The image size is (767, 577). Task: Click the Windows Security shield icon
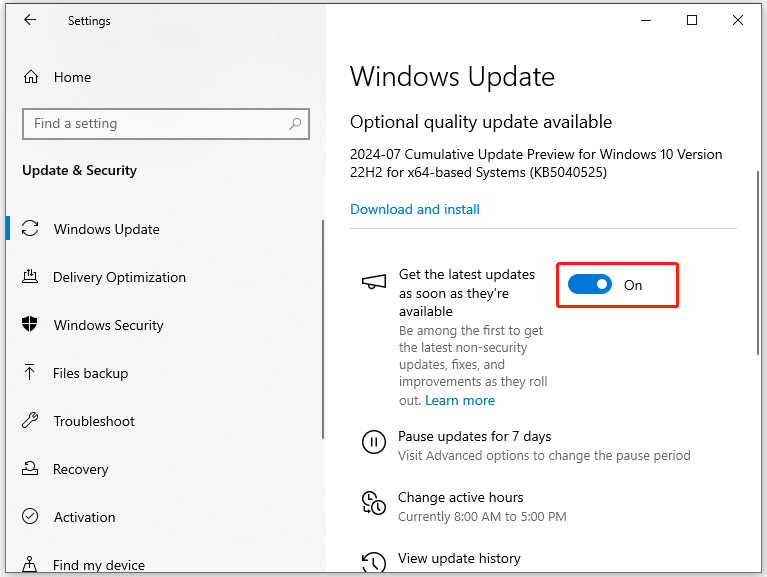click(31, 325)
